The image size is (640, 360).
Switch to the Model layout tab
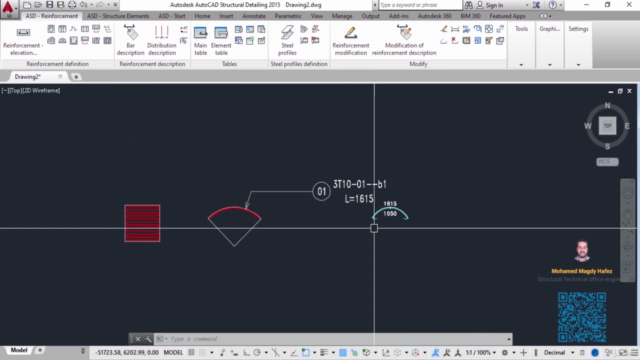click(x=19, y=350)
